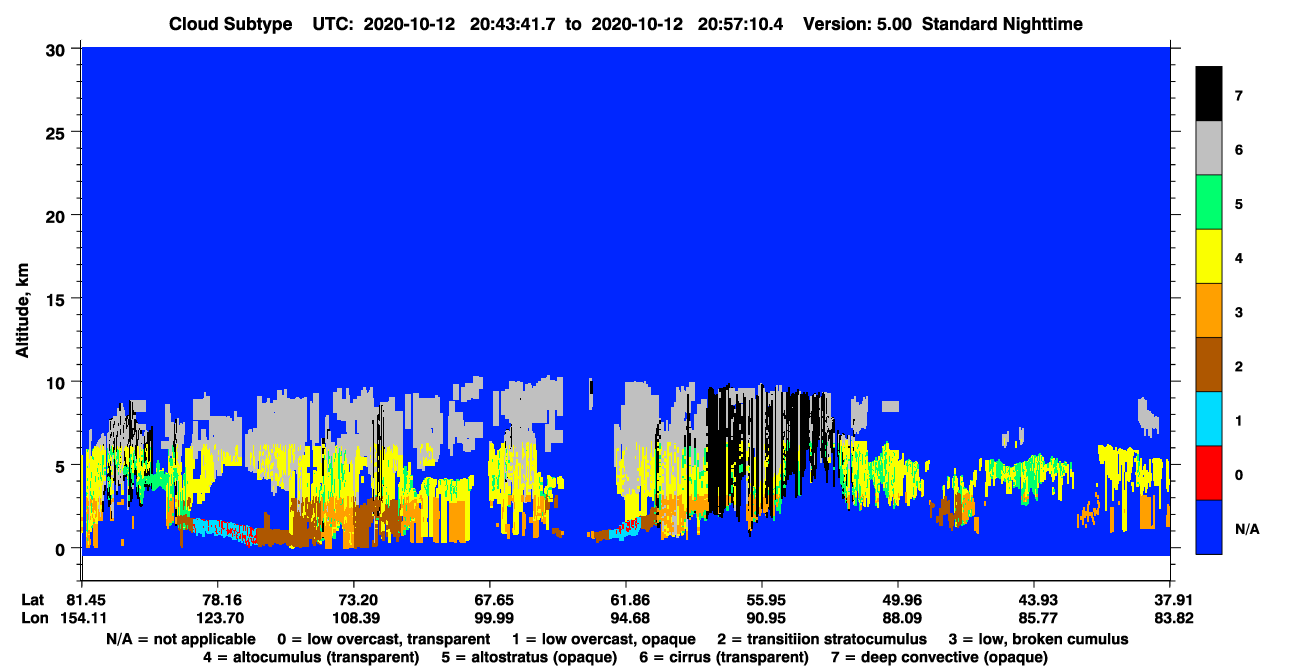Click the gray colorbar swatch for value 6
Viewport: 1300px width, 667px height.
click(x=1209, y=149)
